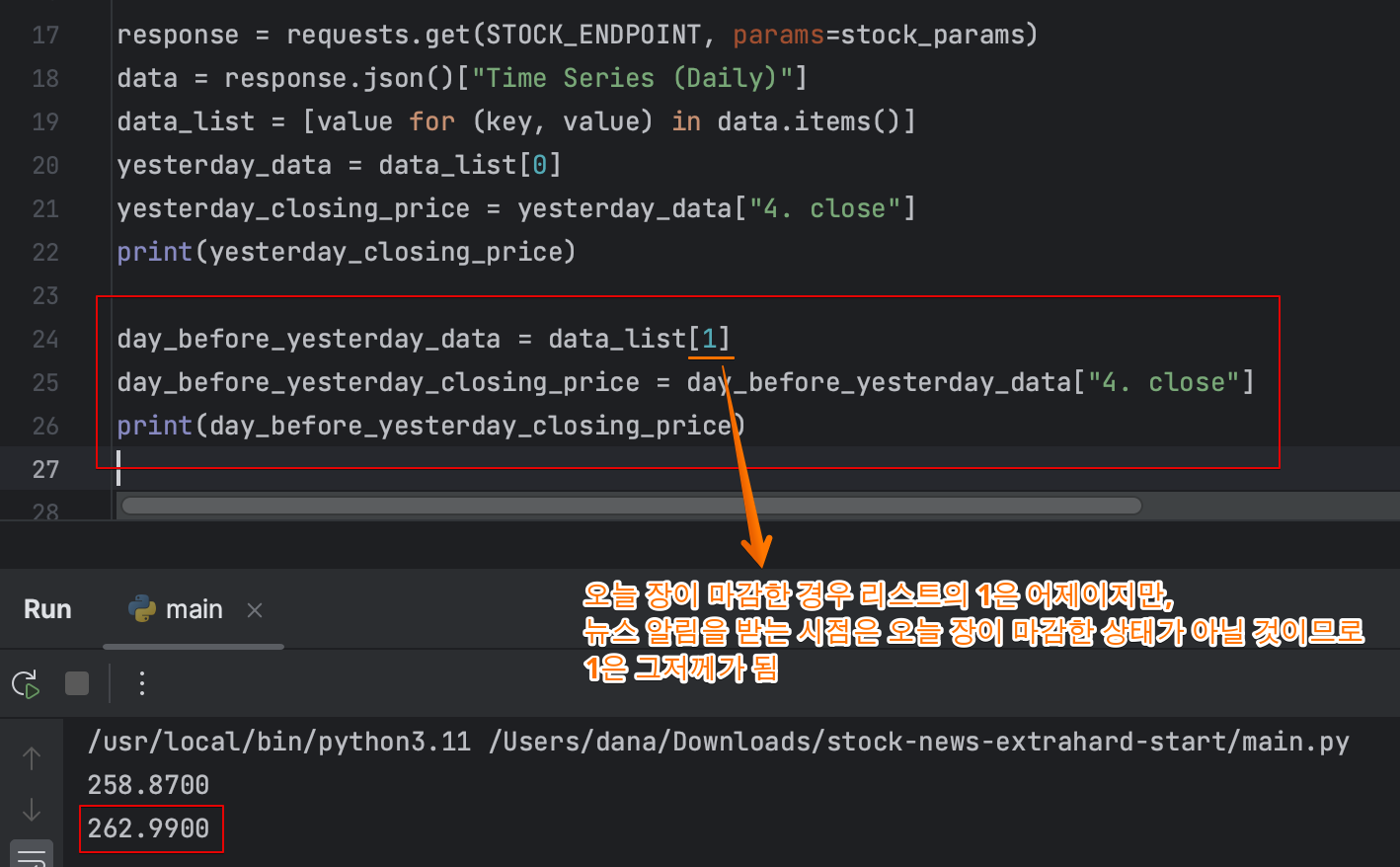The height and width of the screenshot is (867, 1400).
Task: Click print(day_before_yesterday_closing_price) on line 26
Action: [431, 427]
